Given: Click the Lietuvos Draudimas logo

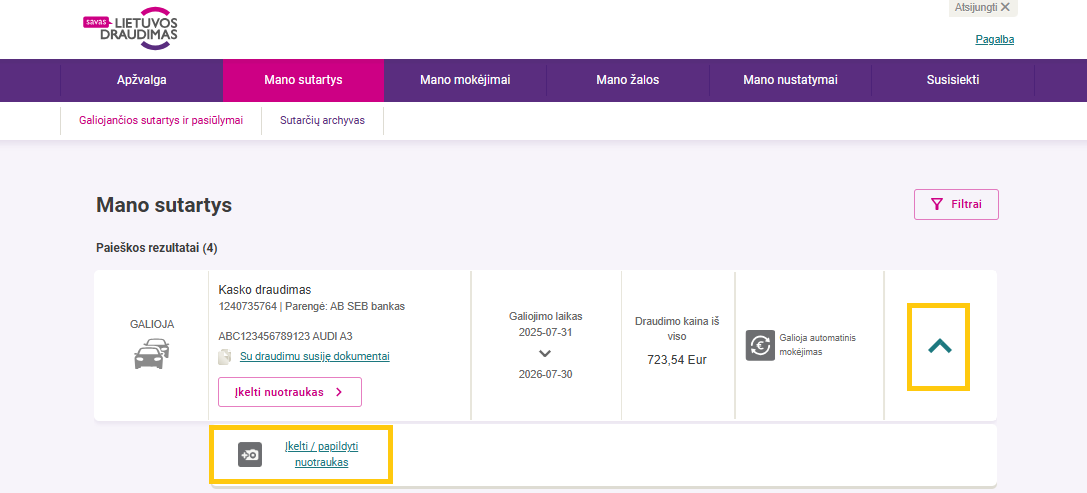Looking at the screenshot, I should click(x=130, y=28).
